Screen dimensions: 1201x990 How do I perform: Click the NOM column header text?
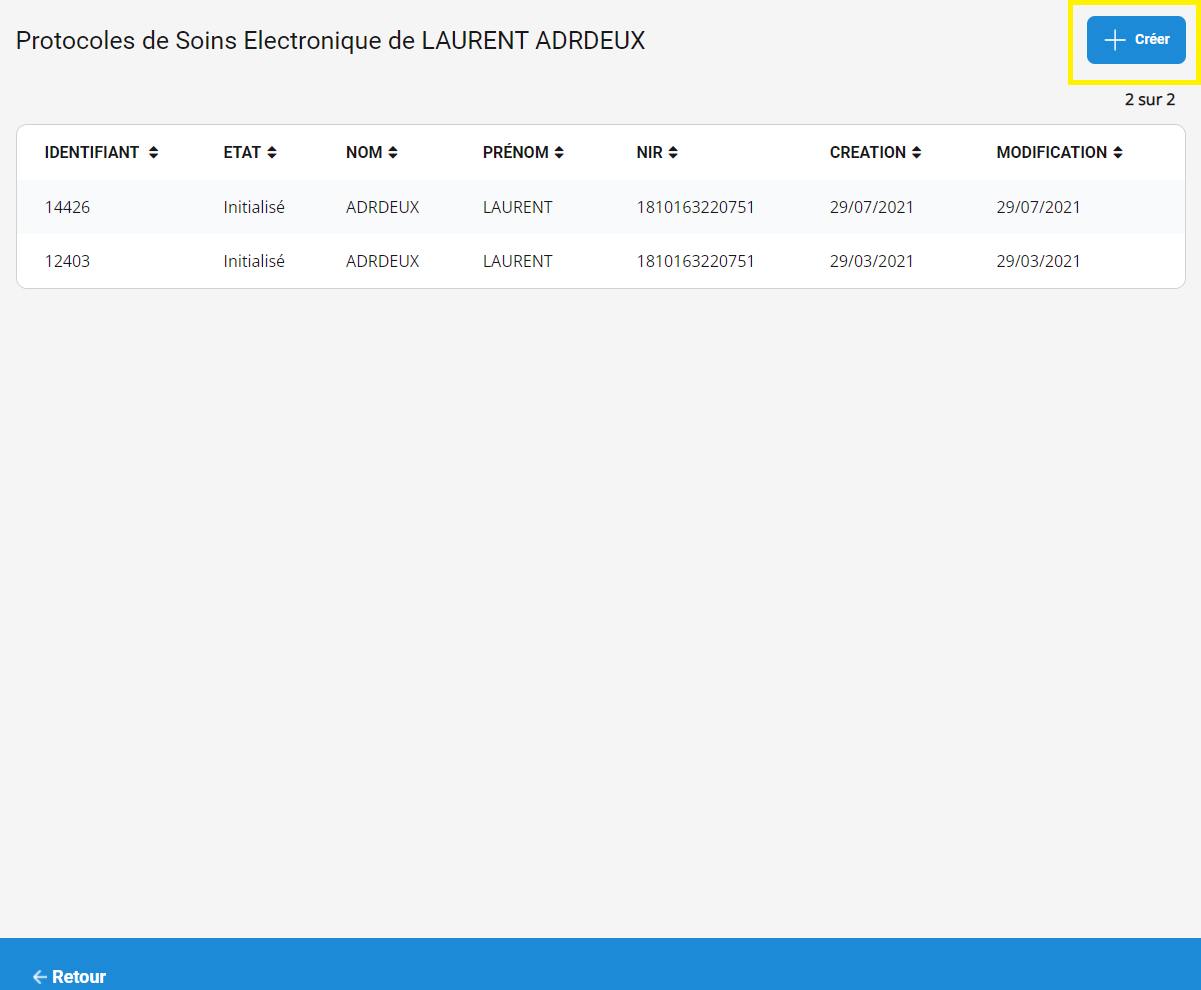pyautogui.click(x=364, y=153)
